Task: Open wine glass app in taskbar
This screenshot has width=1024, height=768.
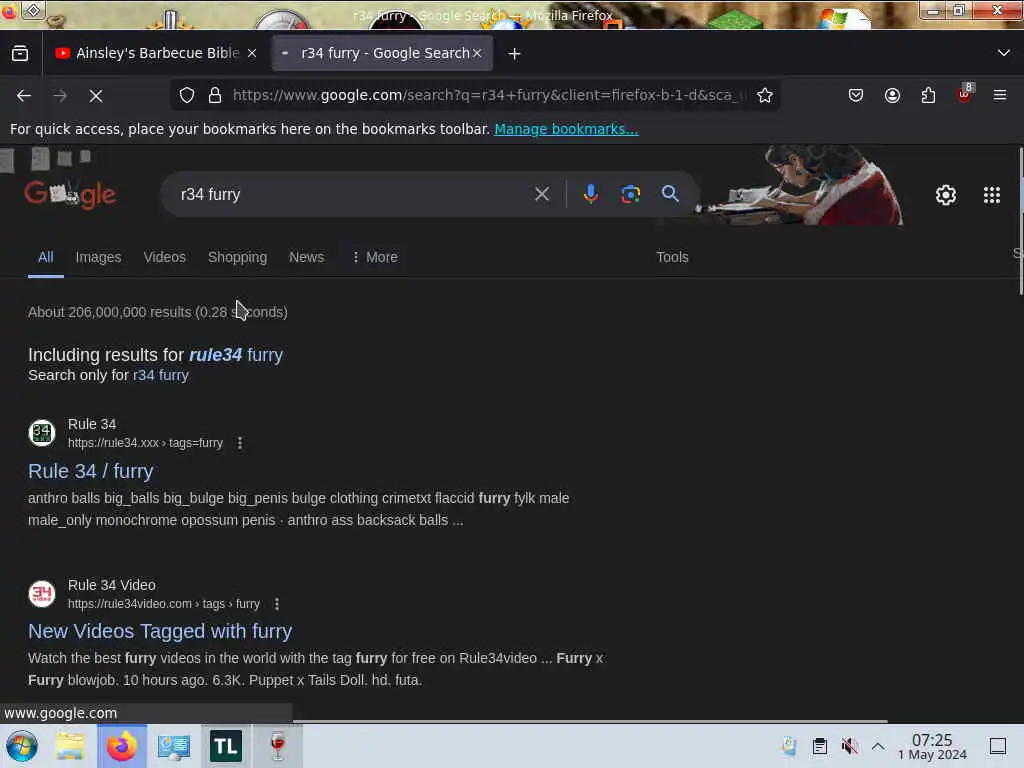Action: [278, 746]
